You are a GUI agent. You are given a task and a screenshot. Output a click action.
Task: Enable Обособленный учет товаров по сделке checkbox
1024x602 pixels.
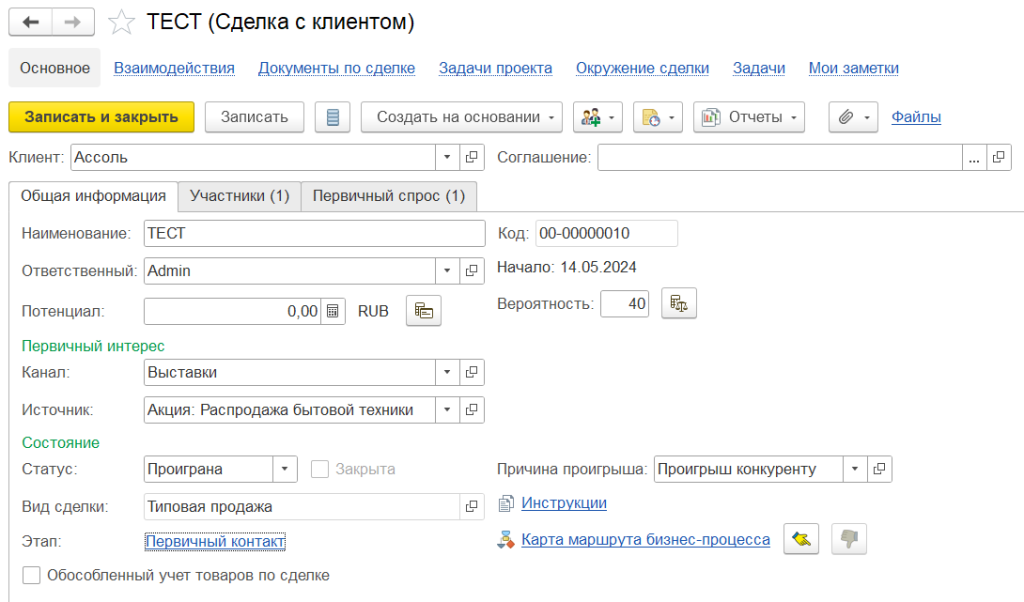[x=32, y=575]
